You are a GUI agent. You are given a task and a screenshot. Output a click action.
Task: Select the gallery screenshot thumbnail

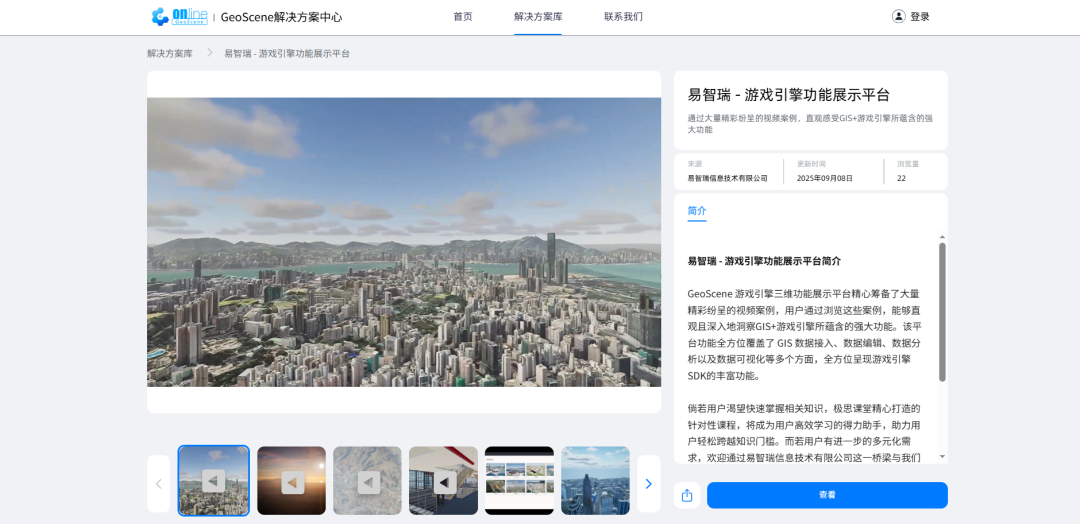519,481
